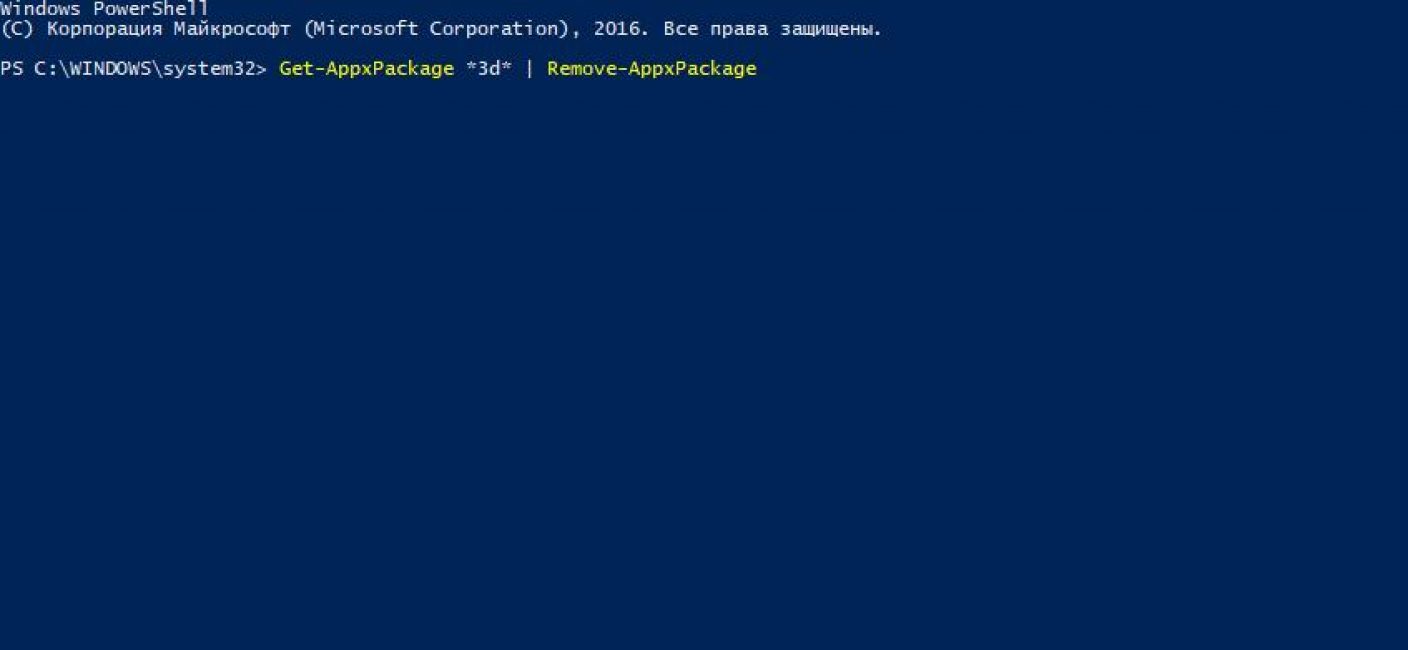Viewport: 1408px width, 650px height.
Task: Click the word PowerShell in header line
Action: tap(152, 9)
